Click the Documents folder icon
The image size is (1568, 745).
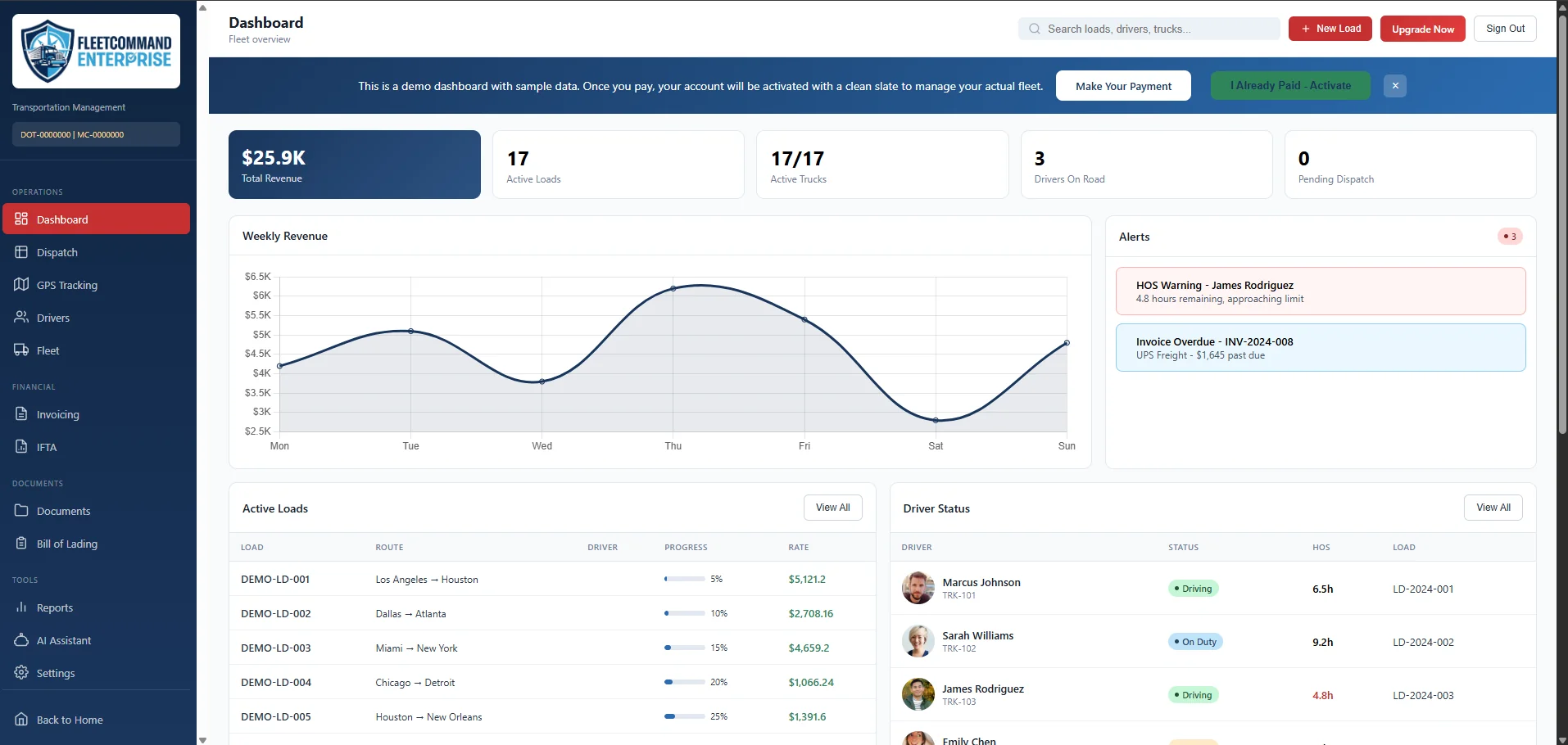coord(21,510)
